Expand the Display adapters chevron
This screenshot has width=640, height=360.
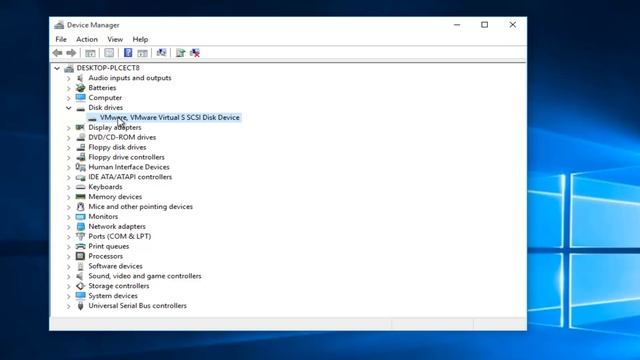tap(69, 128)
